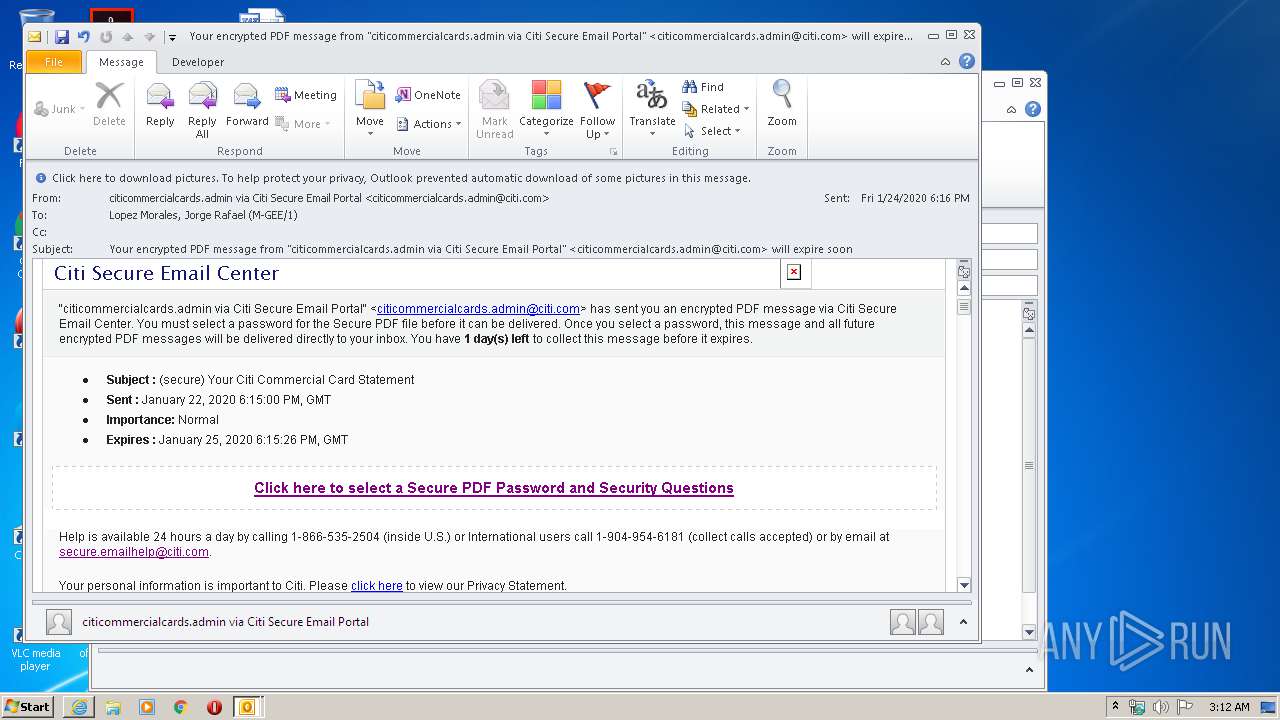Save the message via quick access toolbar
The image size is (1280, 720).
61,37
